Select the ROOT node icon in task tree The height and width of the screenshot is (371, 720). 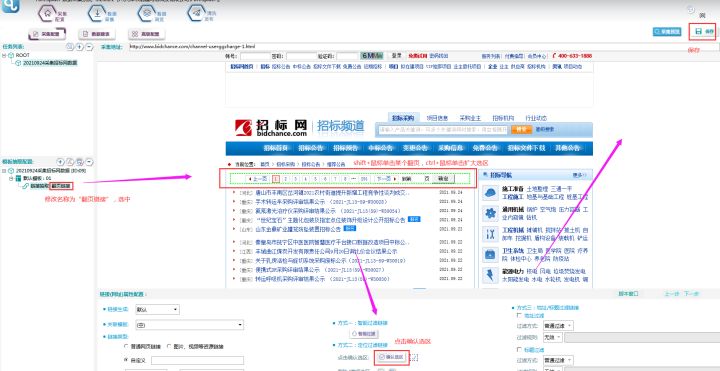[11, 55]
